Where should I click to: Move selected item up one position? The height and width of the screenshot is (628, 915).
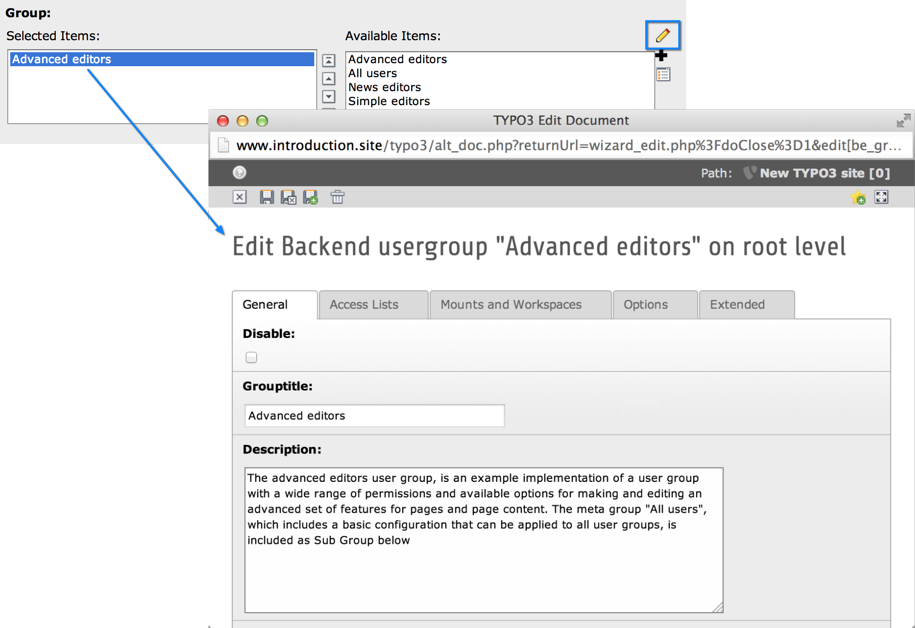coord(329,78)
